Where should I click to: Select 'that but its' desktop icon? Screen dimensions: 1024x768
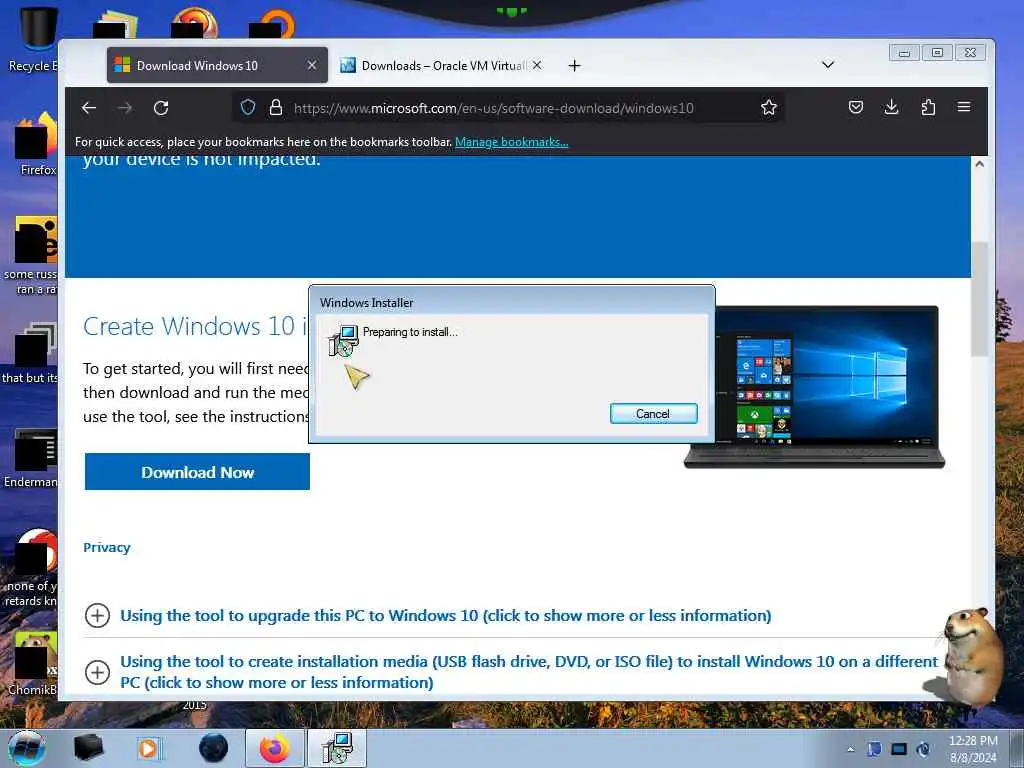pos(31,353)
